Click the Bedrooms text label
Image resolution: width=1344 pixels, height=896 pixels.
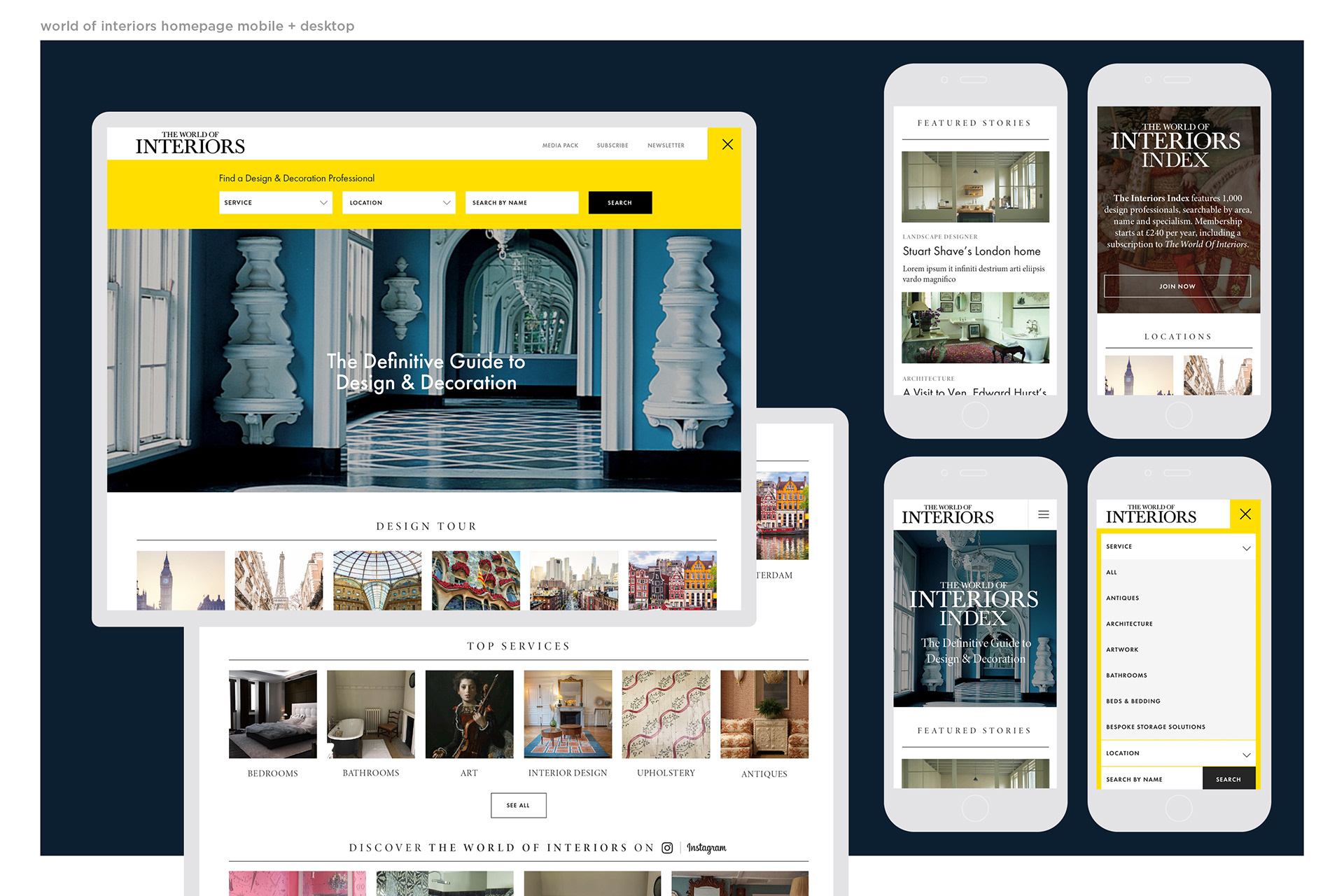(273, 773)
